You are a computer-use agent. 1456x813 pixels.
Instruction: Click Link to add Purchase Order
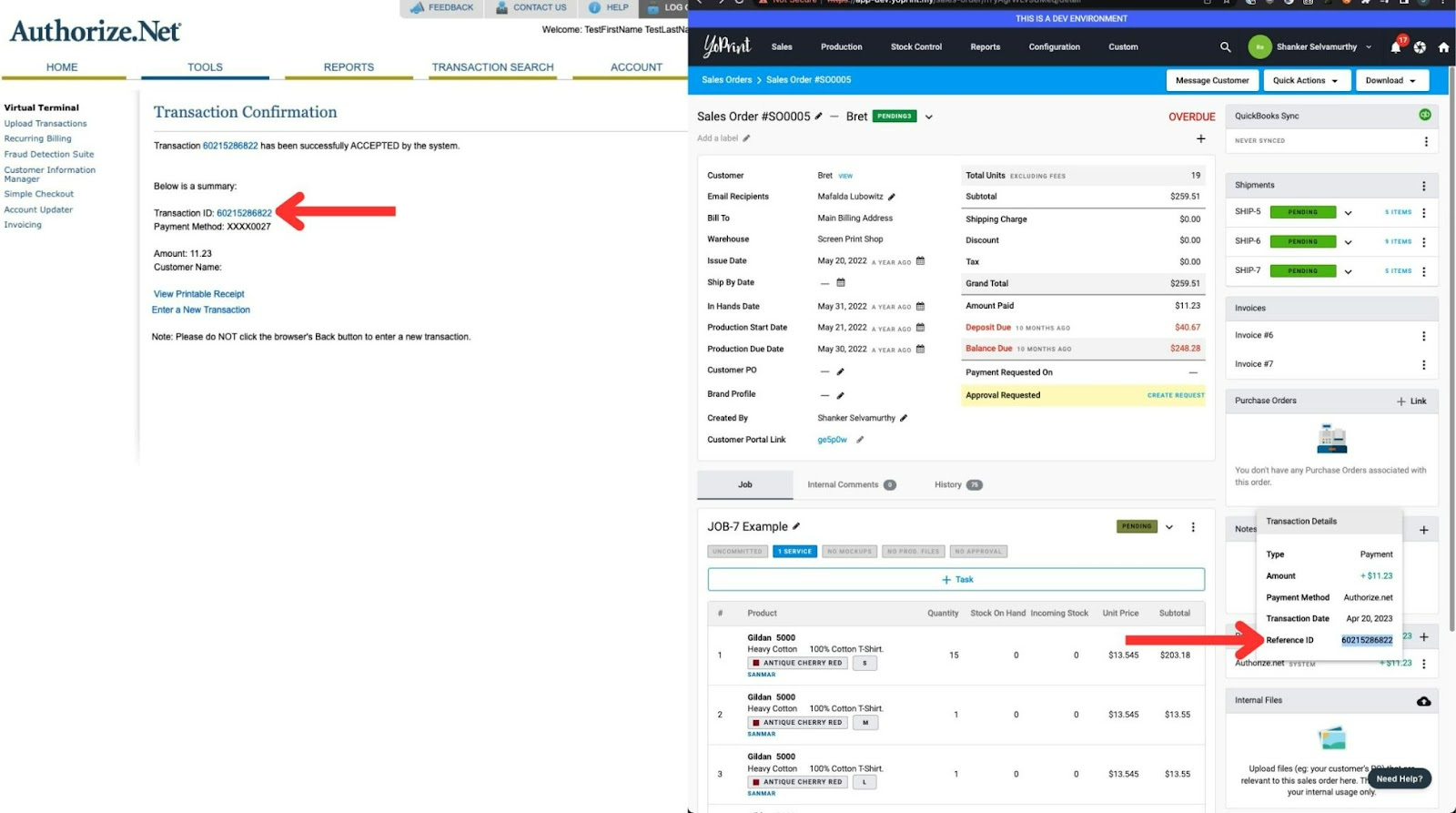tap(1411, 401)
